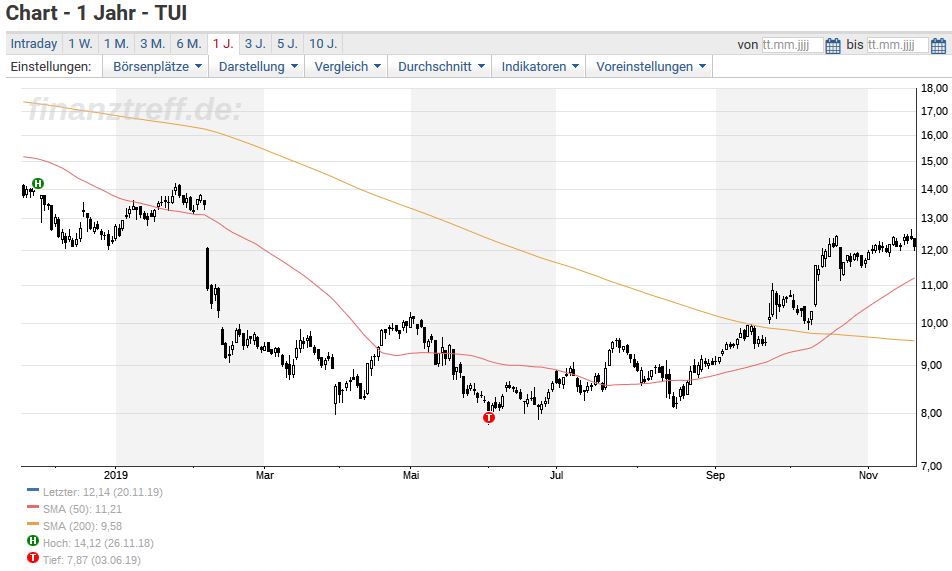Click the 10,00 price axis label
Image resolution: width=952 pixels, height=571 pixels.
pyautogui.click(x=934, y=323)
